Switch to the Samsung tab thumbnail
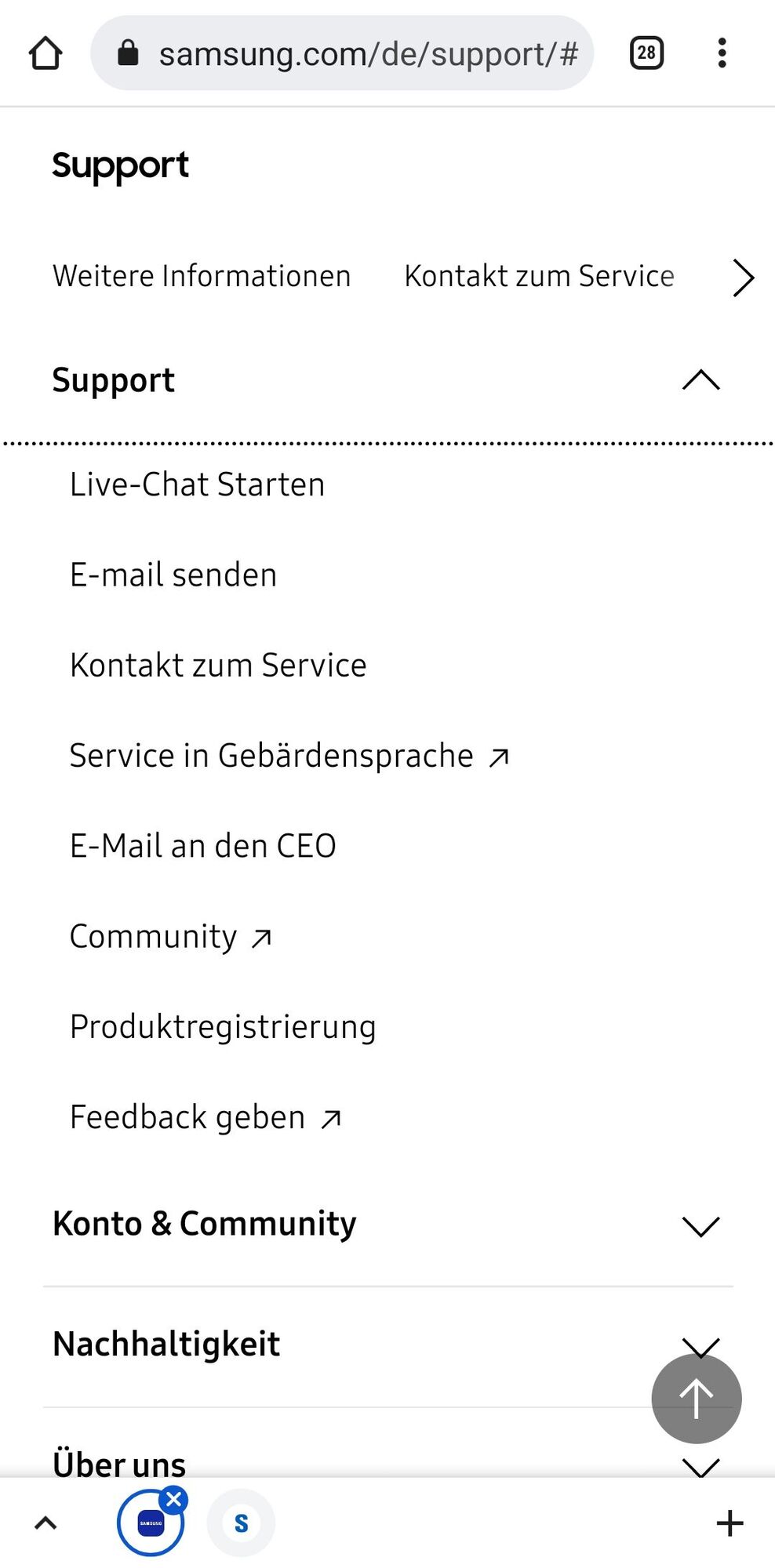 point(150,1524)
